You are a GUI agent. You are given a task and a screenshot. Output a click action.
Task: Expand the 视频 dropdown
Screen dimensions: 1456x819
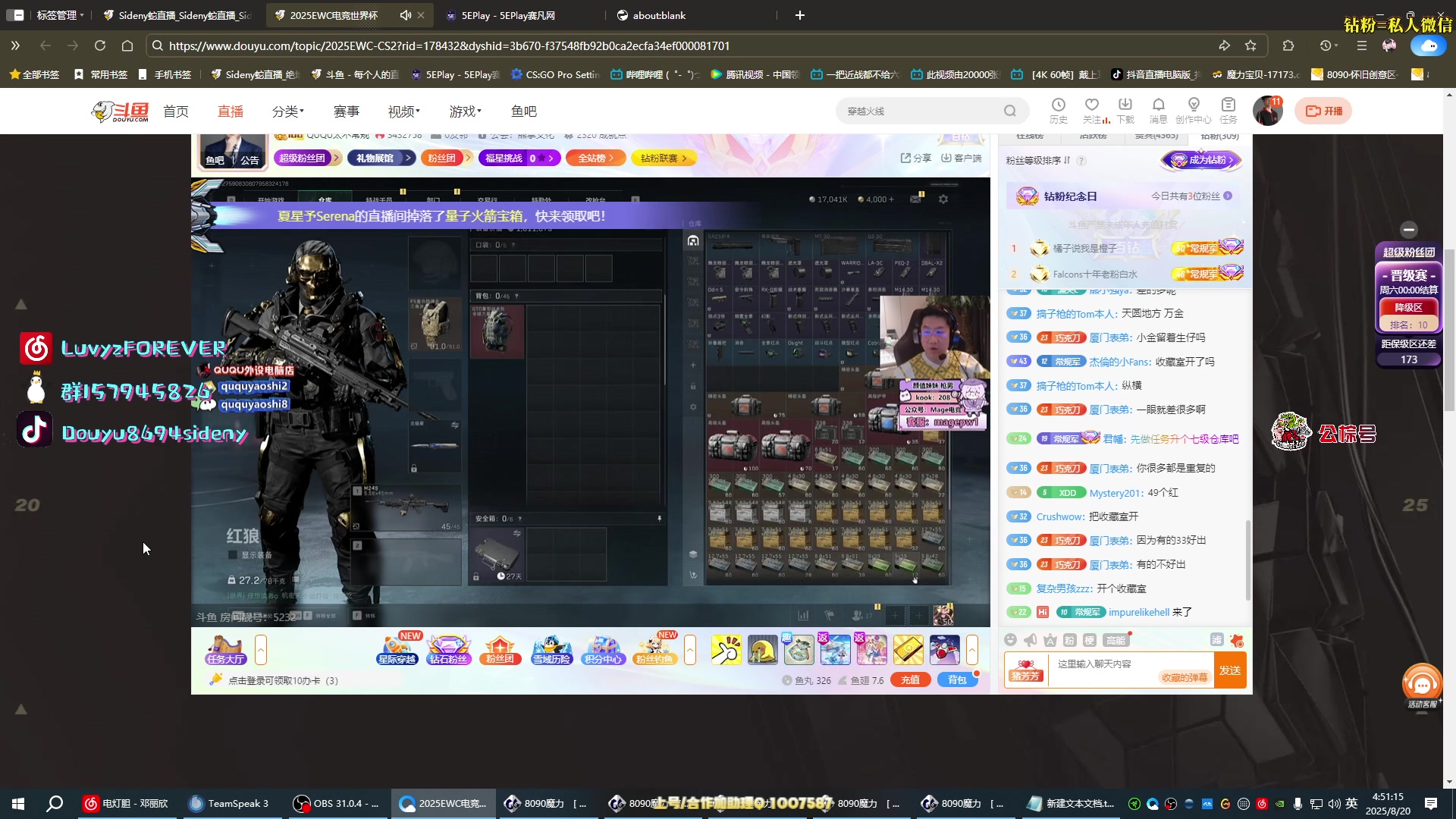pyautogui.click(x=404, y=111)
